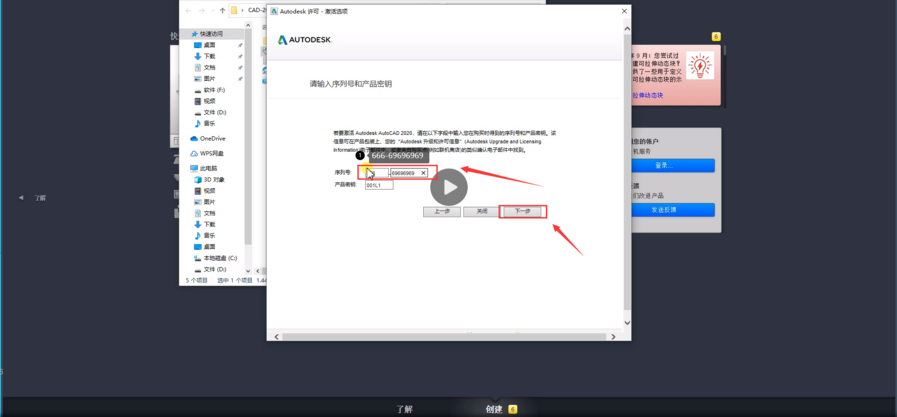This screenshot has width=897, height=417.
Task: Open WPS网盘 in Explorer sidebar
Action: (207, 153)
